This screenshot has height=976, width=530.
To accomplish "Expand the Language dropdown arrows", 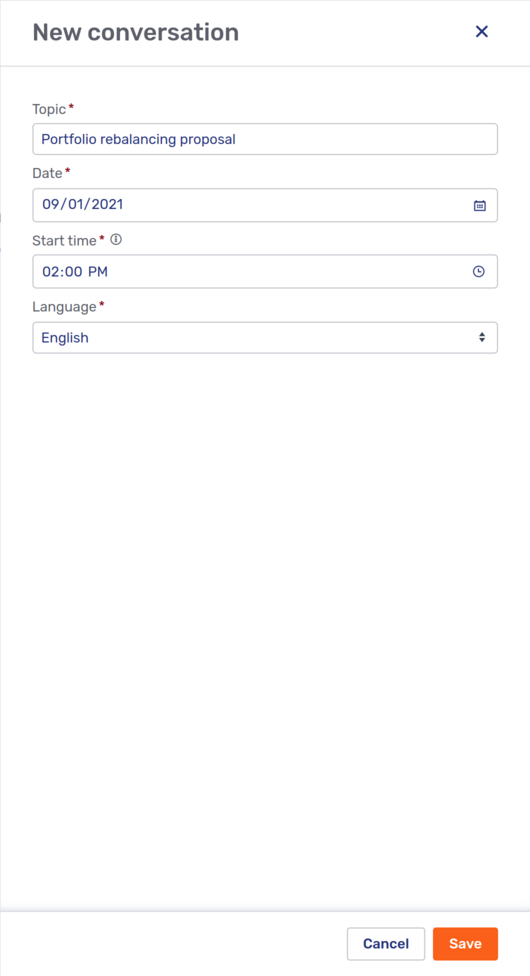I will (481, 337).
